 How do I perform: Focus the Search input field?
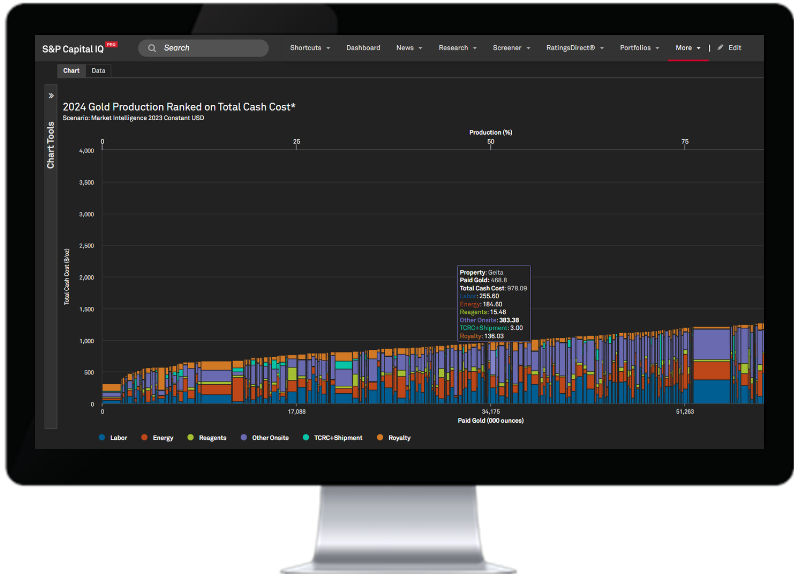point(203,48)
